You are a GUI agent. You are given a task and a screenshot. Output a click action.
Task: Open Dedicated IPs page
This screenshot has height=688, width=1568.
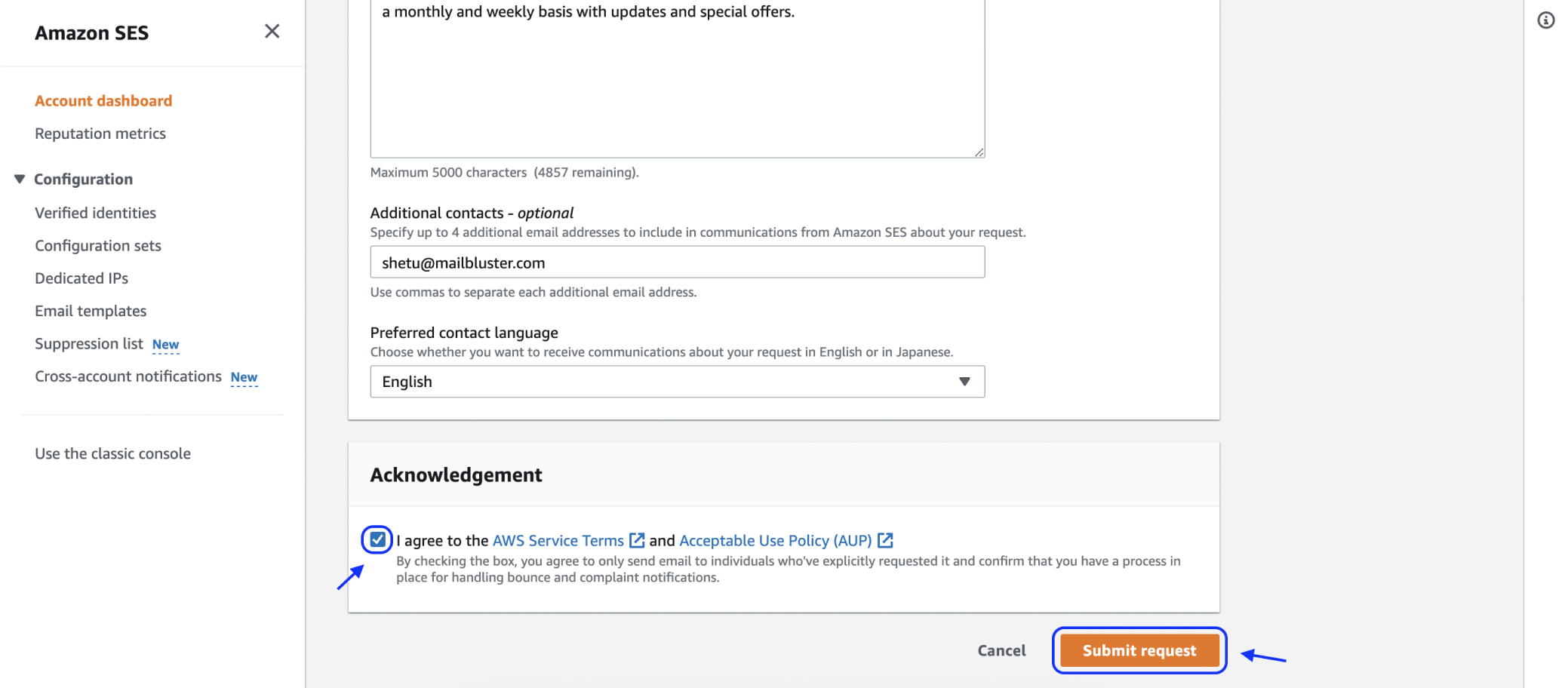click(81, 278)
